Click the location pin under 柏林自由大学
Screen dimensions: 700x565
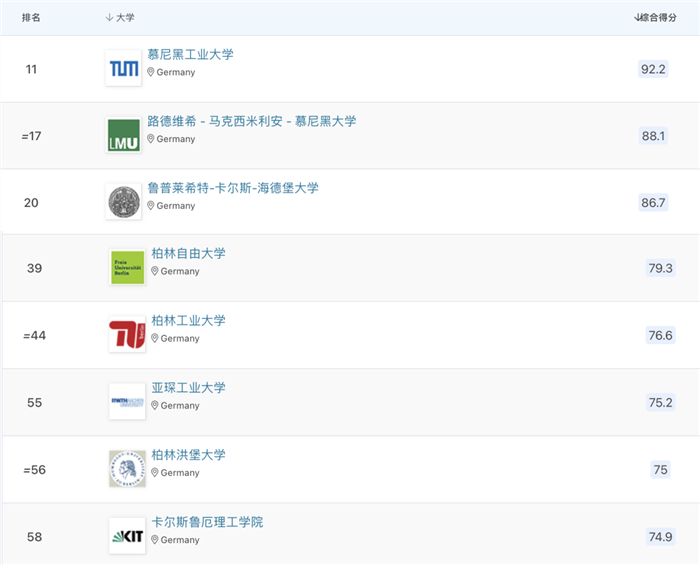(x=155, y=271)
